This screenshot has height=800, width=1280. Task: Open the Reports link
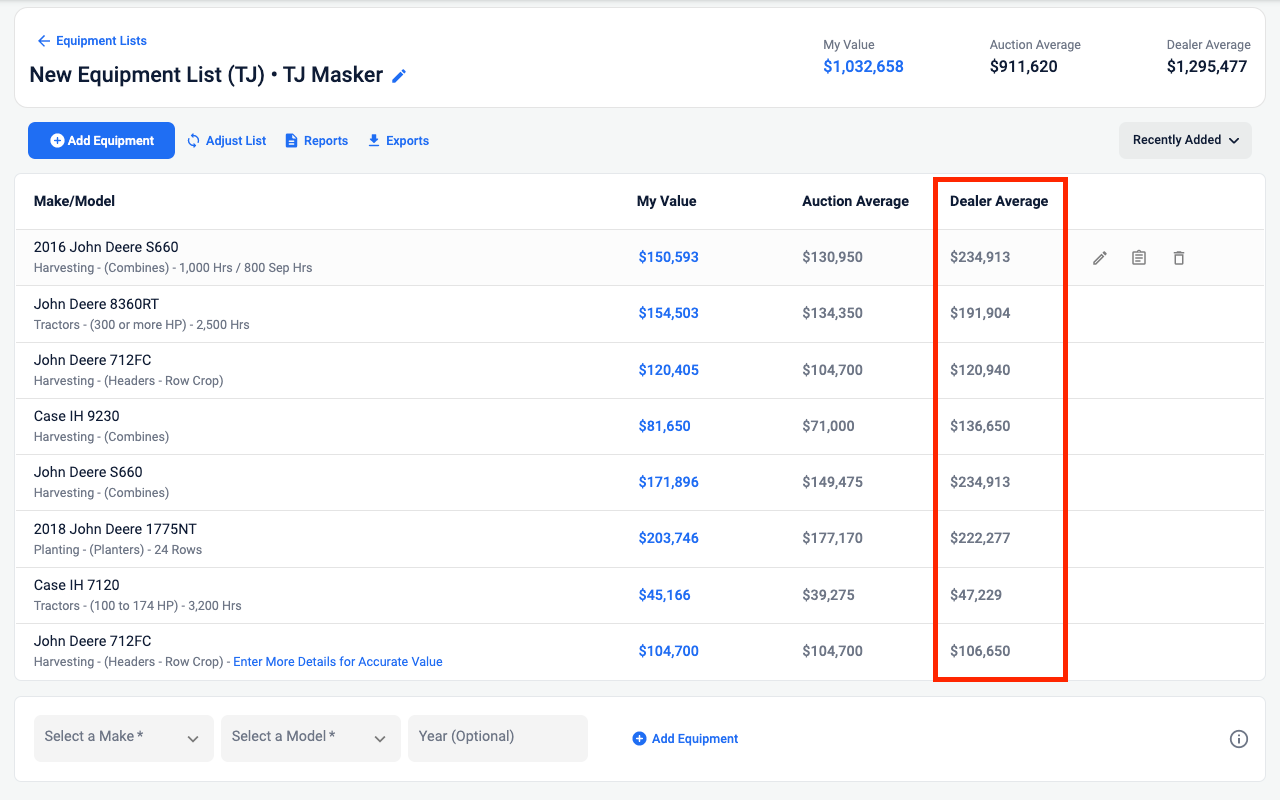[x=316, y=141]
